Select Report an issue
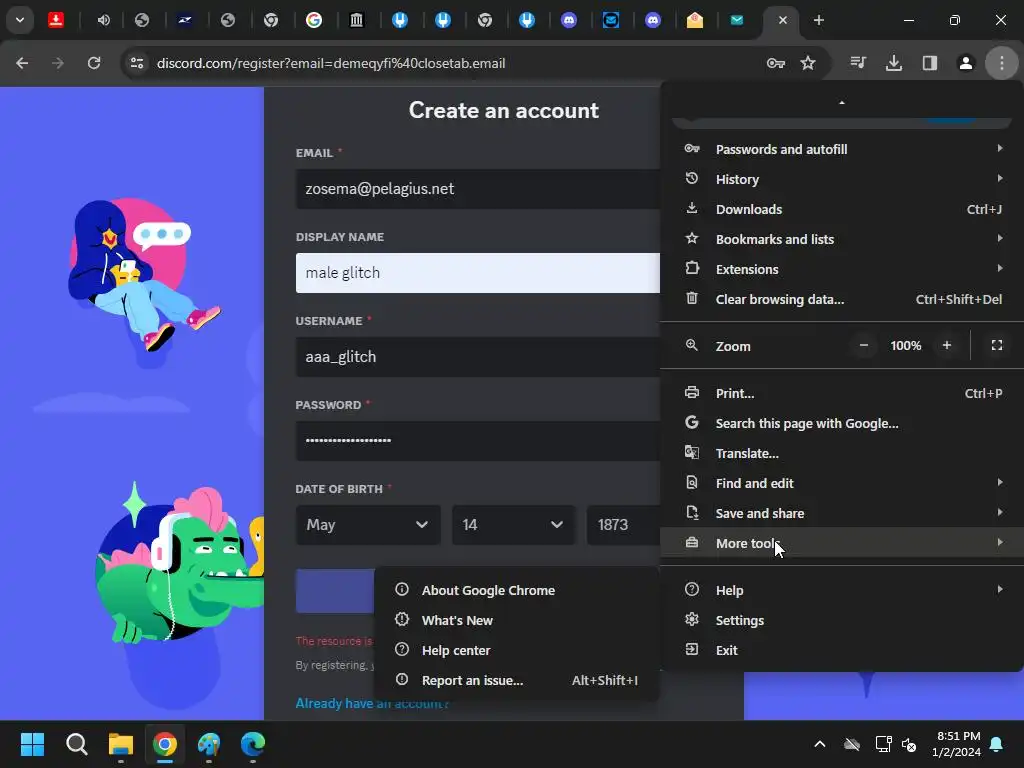 [x=517, y=680]
